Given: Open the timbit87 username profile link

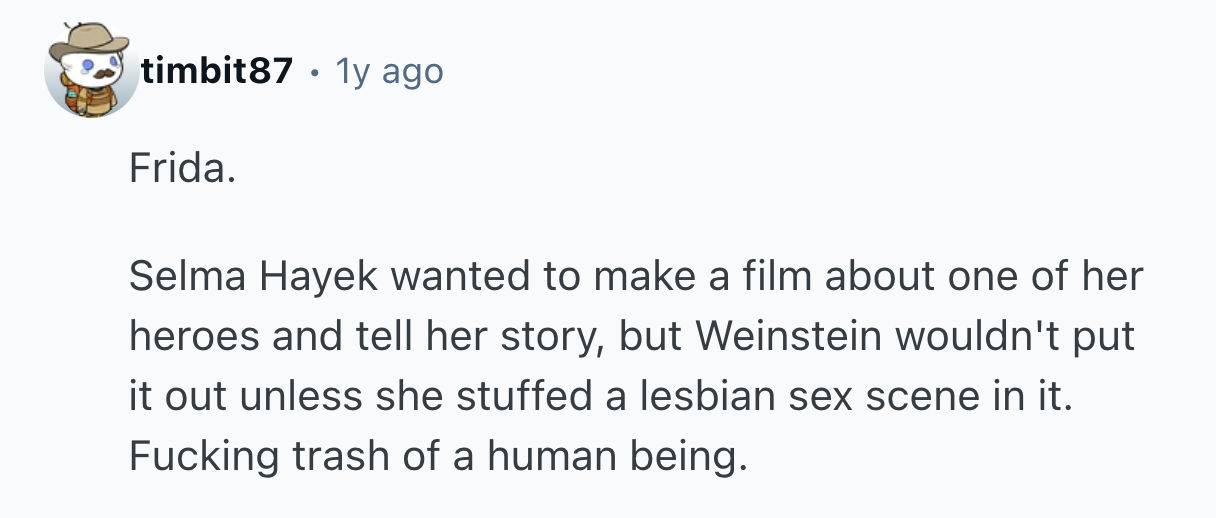Looking at the screenshot, I should click(x=217, y=71).
